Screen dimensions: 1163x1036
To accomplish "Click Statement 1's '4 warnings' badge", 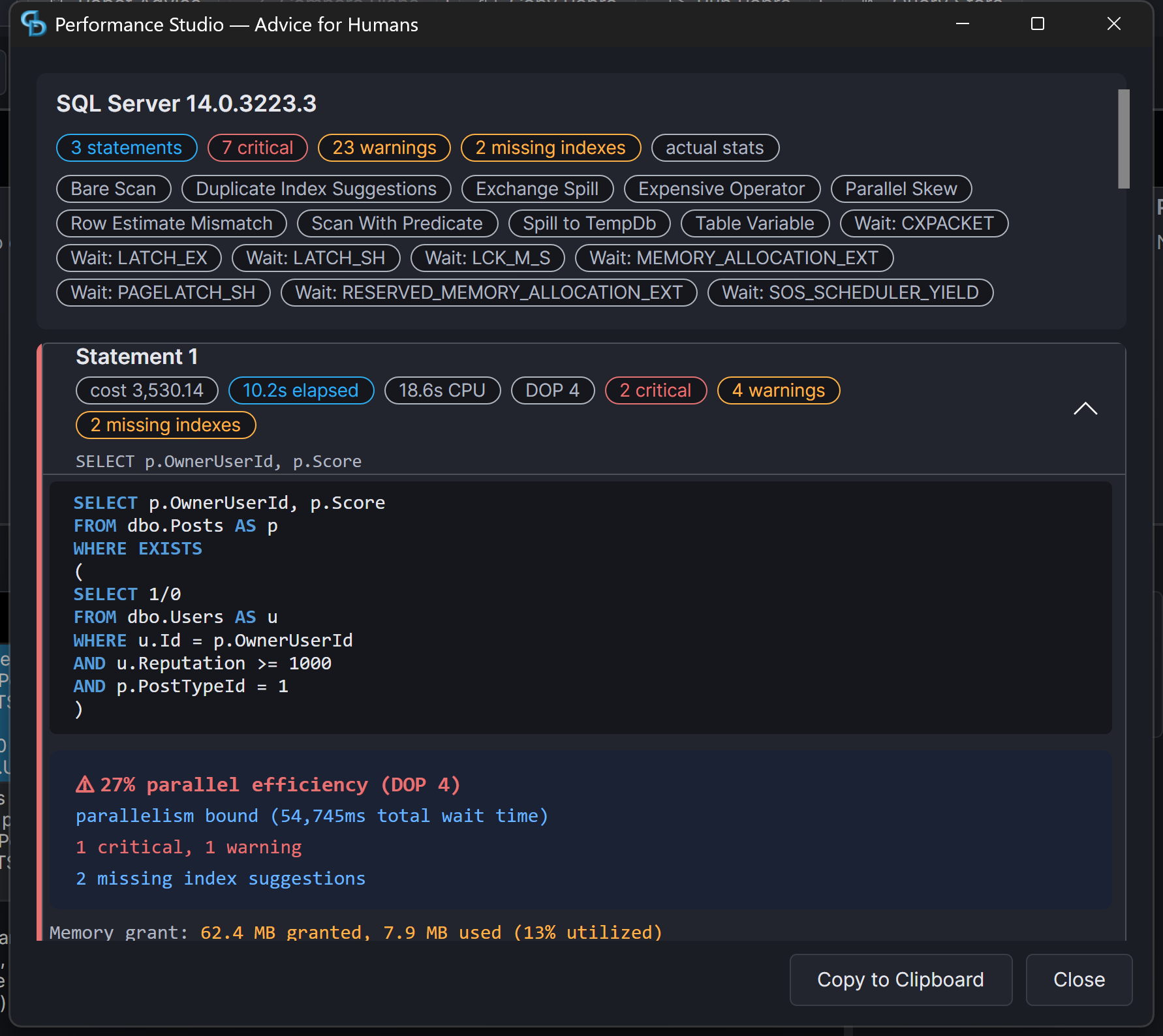I will 779,390.
